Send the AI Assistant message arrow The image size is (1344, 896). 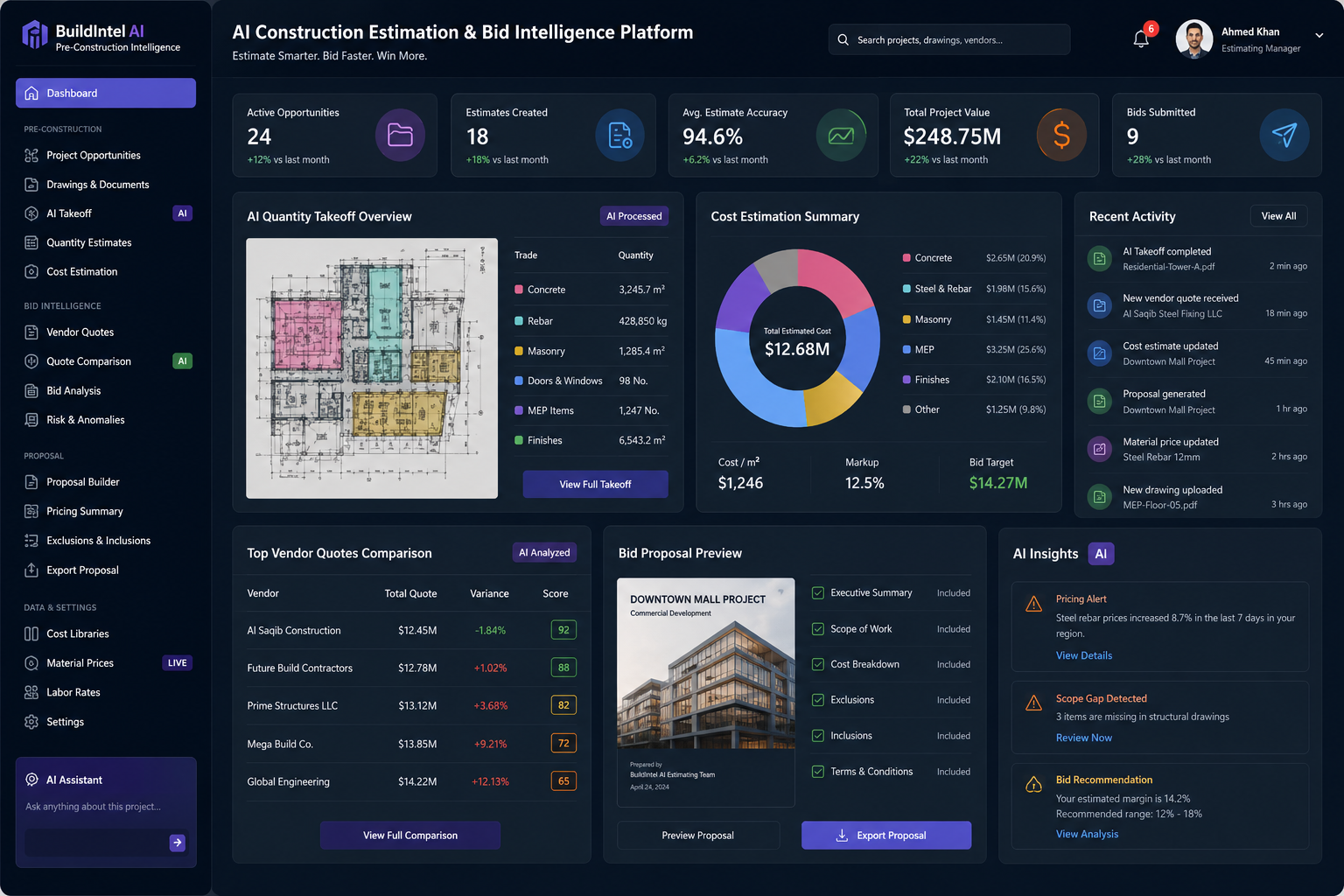pyautogui.click(x=178, y=843)
